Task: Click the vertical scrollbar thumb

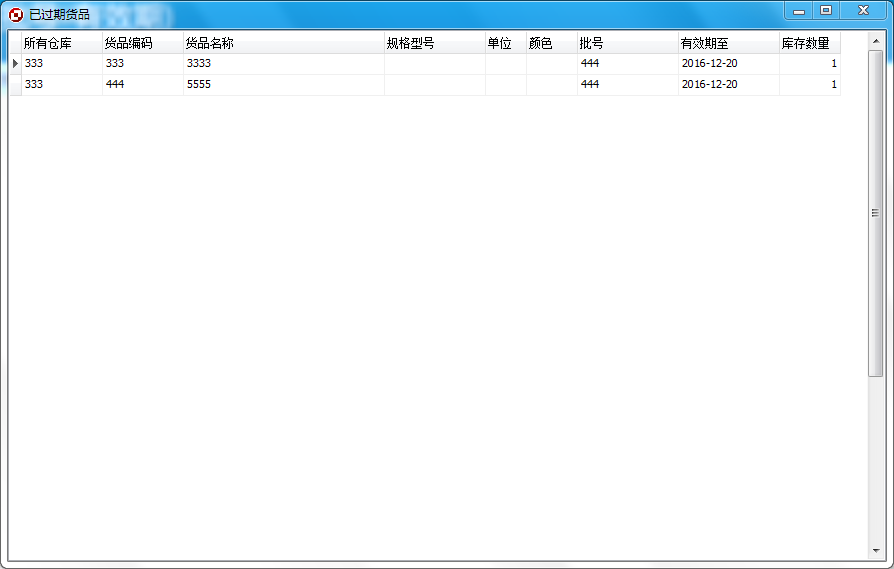Action: (x=876, y=213)
